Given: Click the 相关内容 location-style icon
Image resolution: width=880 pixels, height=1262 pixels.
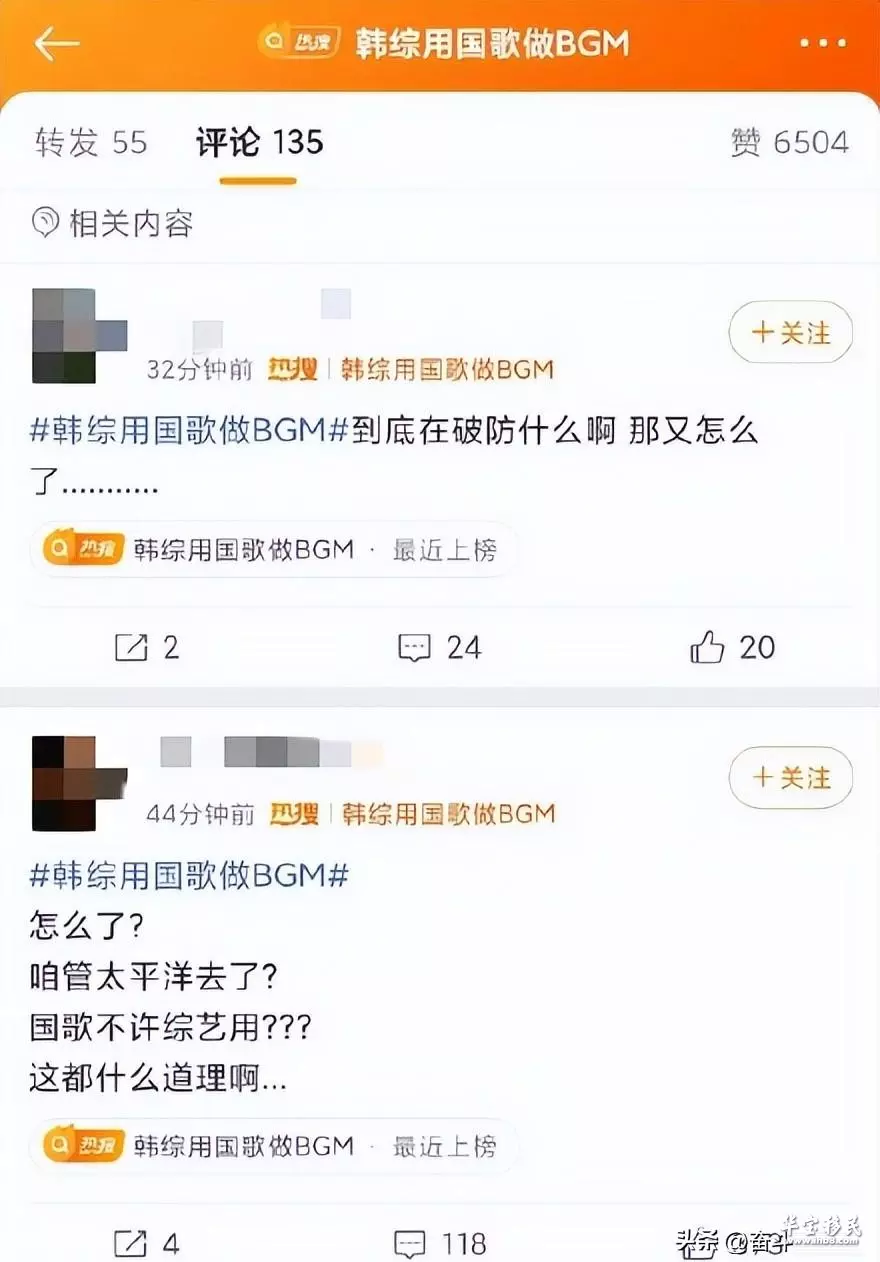Looking at the screenshot, I should click(46, 222).
